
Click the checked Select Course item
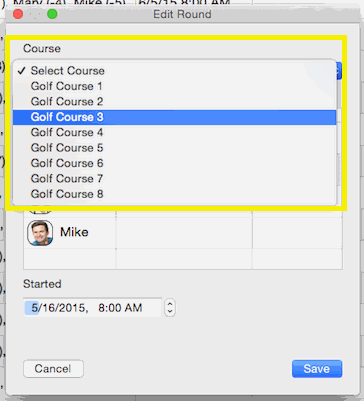[174, 71]
